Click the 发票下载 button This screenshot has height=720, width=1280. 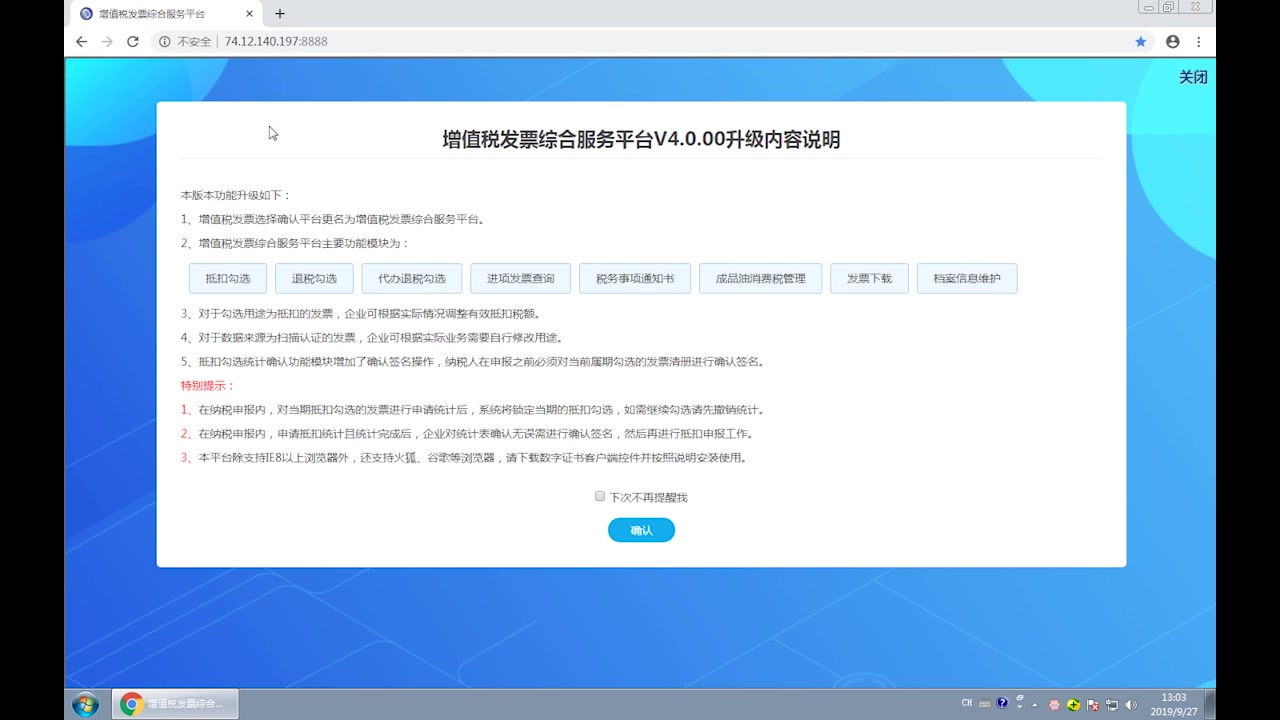(x=869, y=278)
